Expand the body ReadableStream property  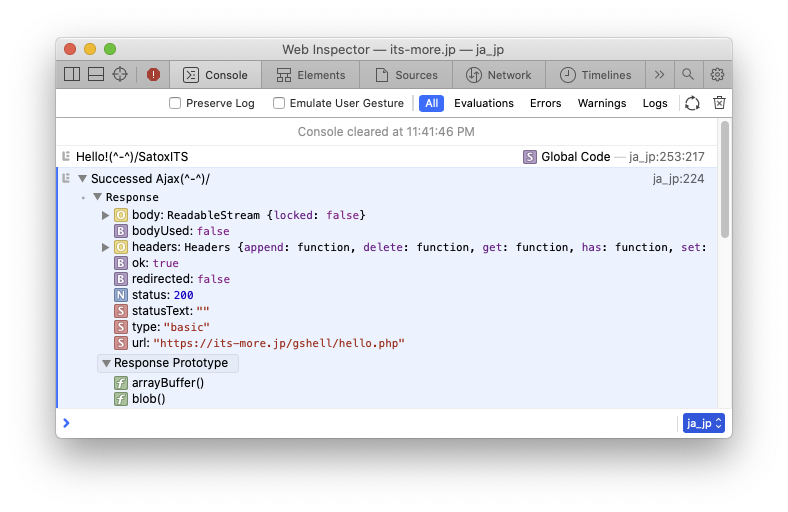(x=106, y=215)
